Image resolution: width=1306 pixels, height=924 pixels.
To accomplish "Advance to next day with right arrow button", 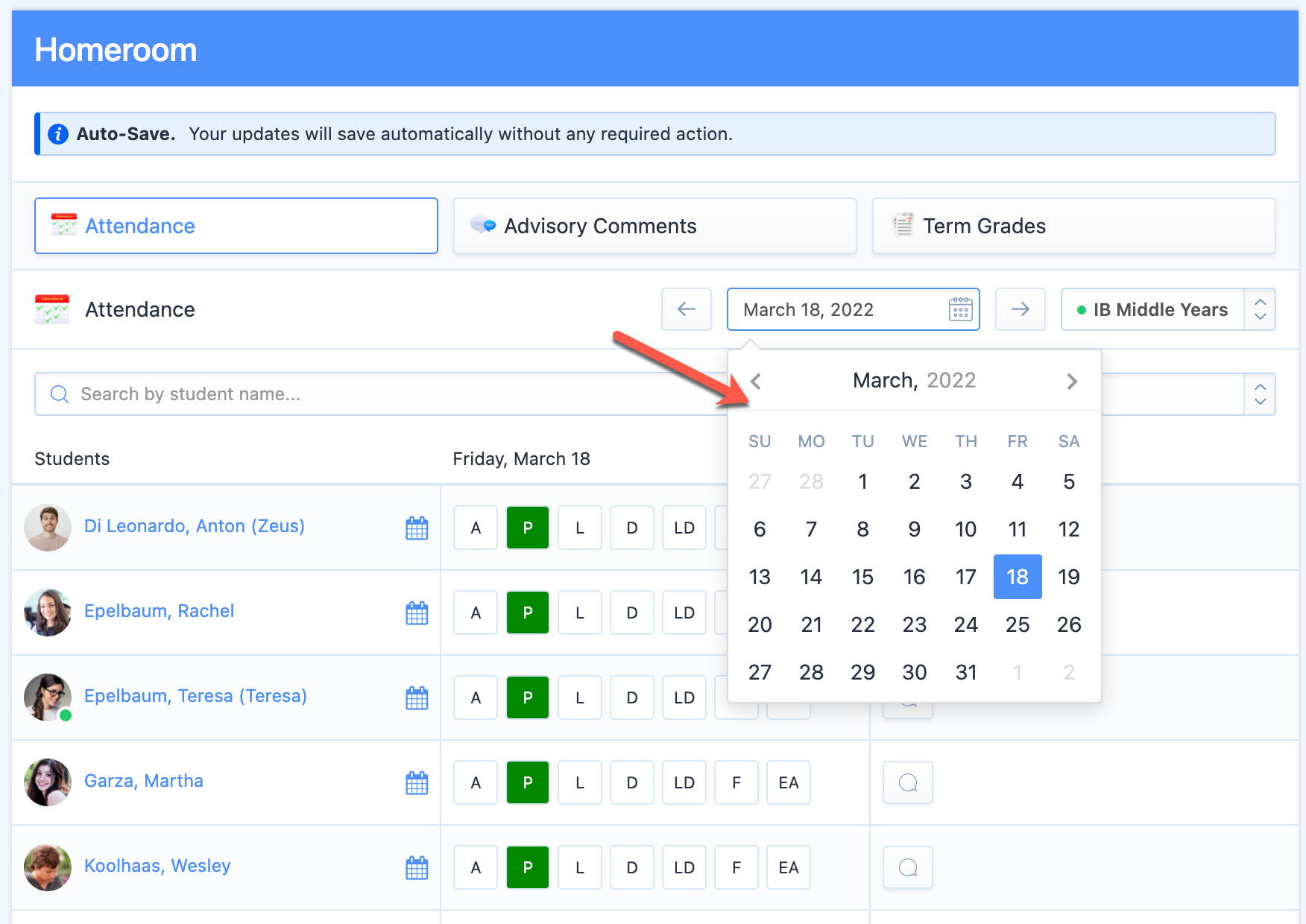I will (1020, 309).
